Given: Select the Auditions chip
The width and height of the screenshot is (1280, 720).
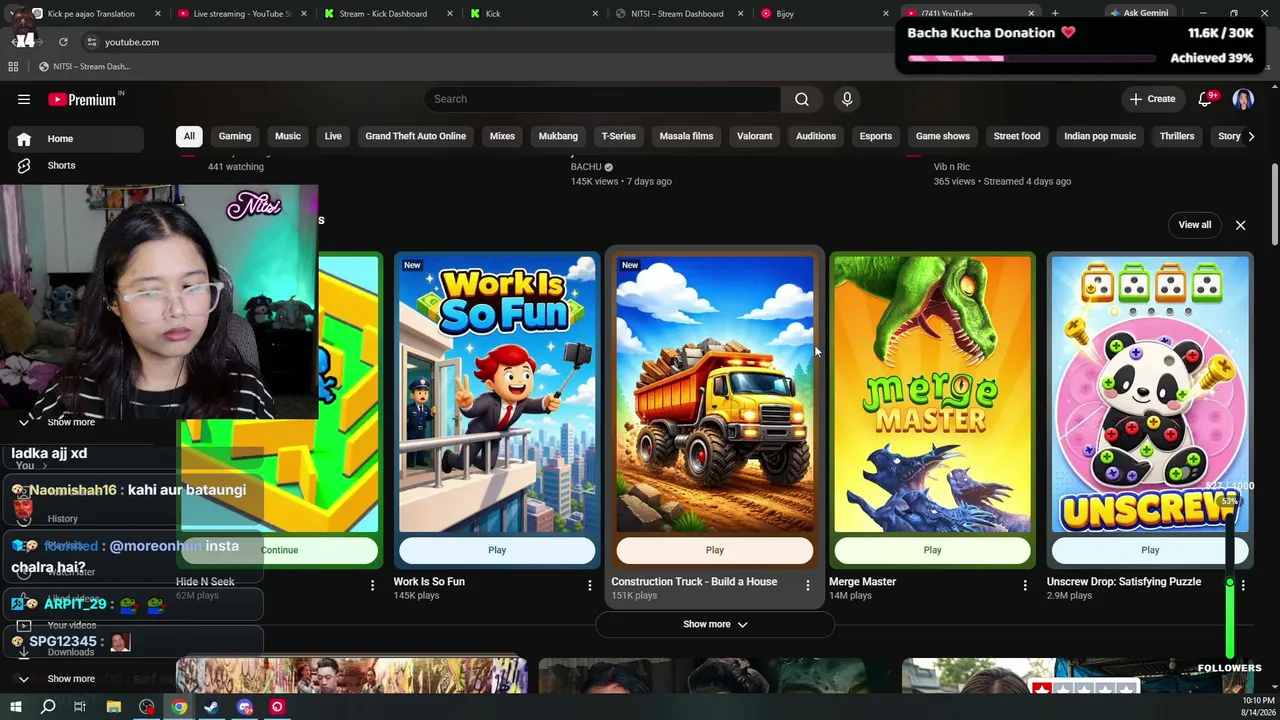Looking at the screenshot, I should coord(816,136).
